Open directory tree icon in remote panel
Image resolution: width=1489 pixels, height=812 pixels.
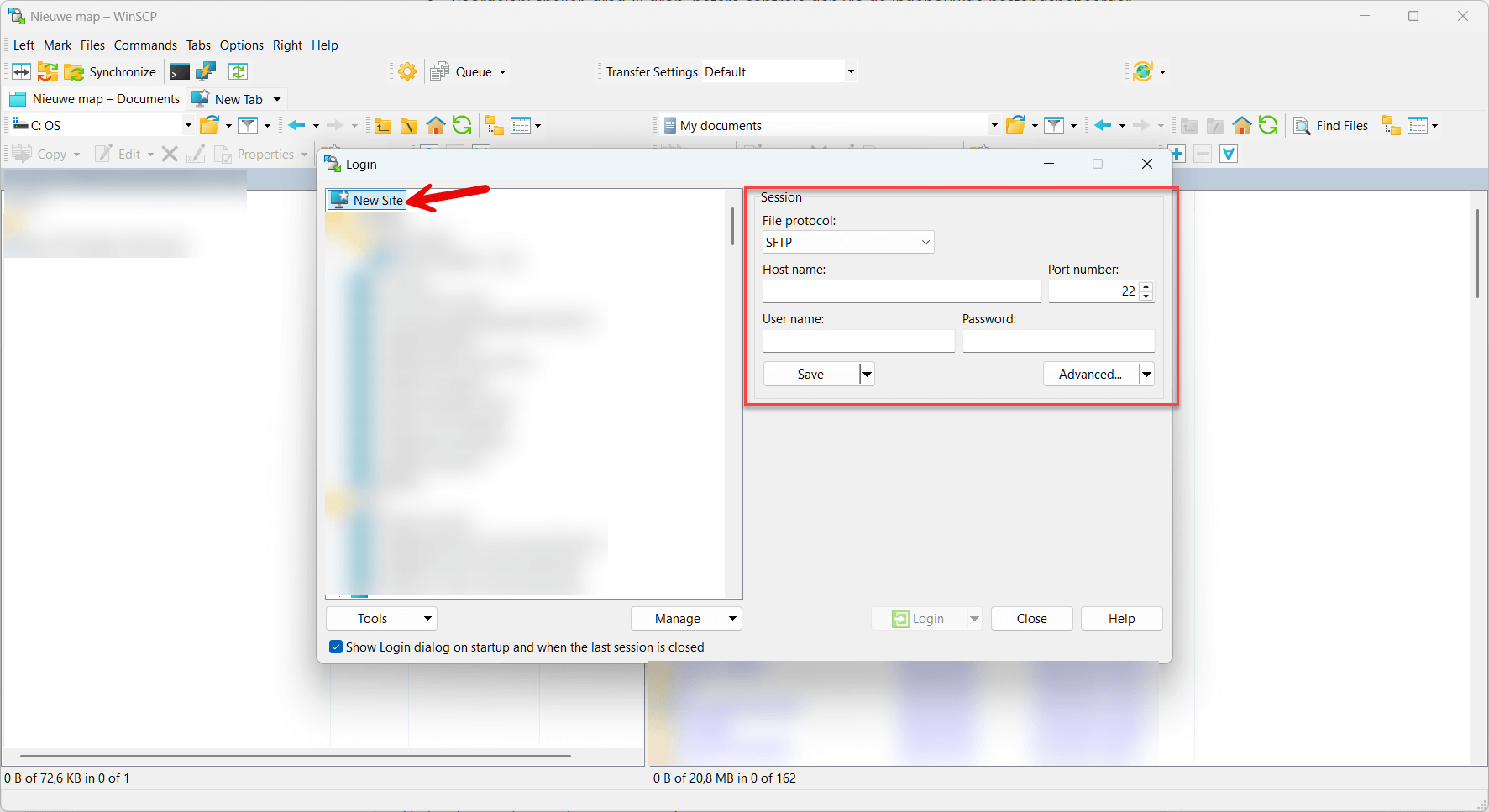(1391, 125)
